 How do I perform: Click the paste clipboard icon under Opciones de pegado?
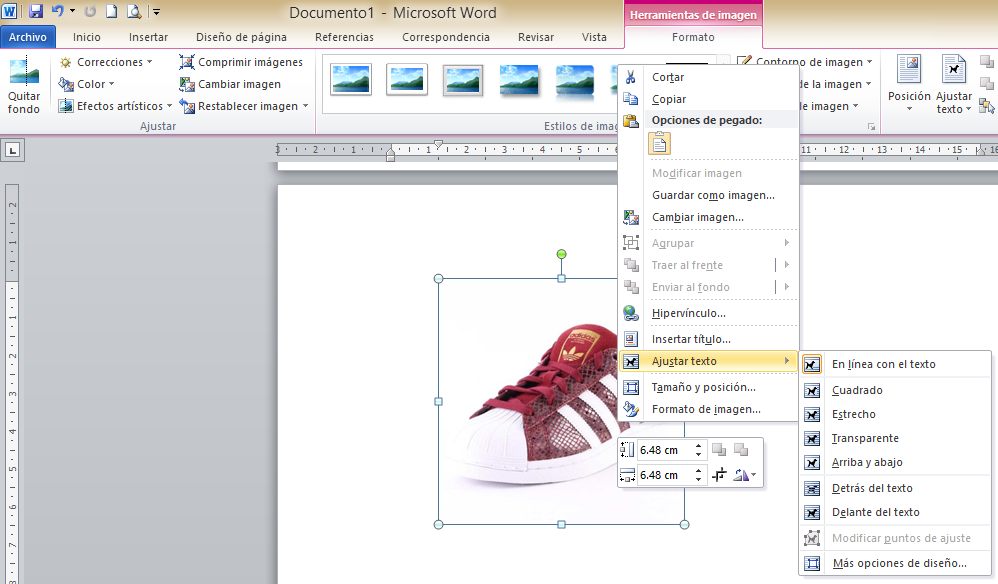coord(659,143)
